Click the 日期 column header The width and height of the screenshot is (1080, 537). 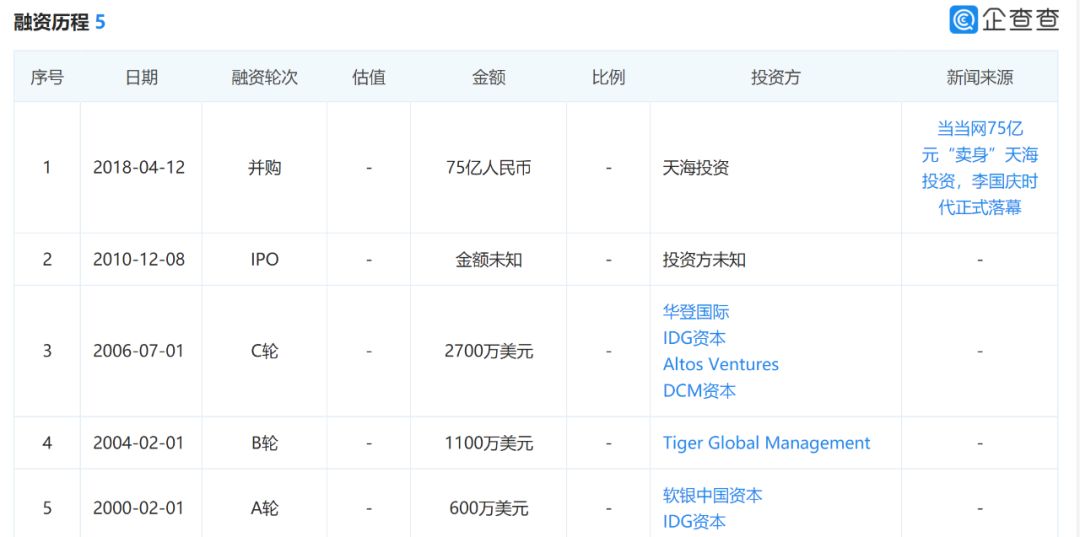point(141,77)
